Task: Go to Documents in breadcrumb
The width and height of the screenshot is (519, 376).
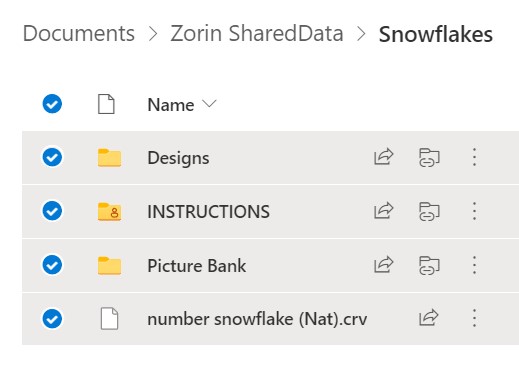Action: click(x=79, y=34)
